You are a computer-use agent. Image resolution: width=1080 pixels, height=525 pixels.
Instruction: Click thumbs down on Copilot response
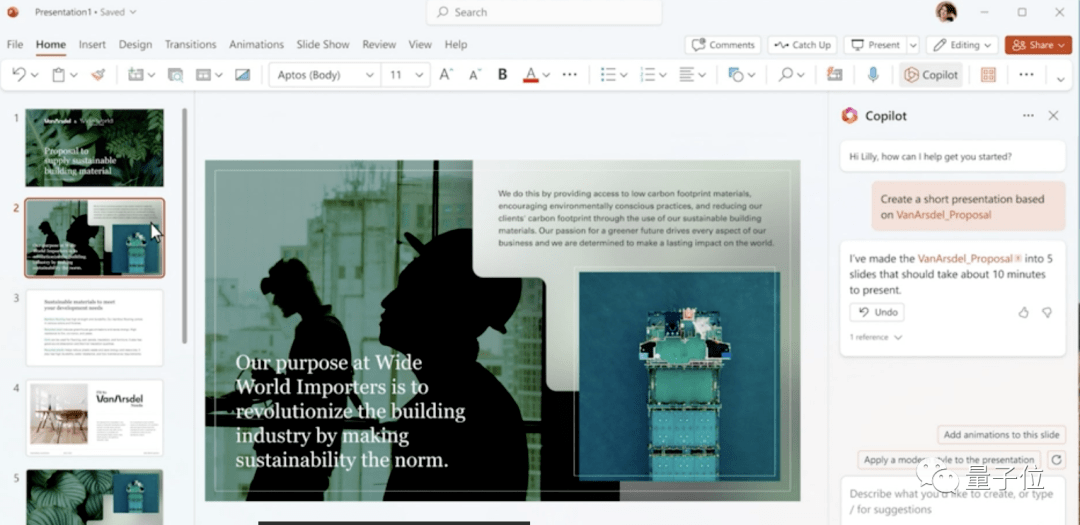point(1047,312)
